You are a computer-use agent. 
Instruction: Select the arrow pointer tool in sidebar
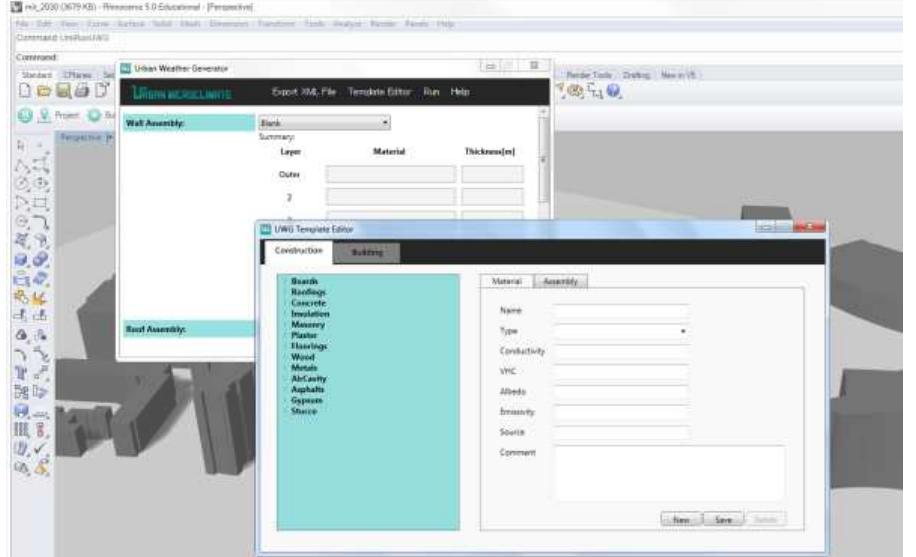21,144
